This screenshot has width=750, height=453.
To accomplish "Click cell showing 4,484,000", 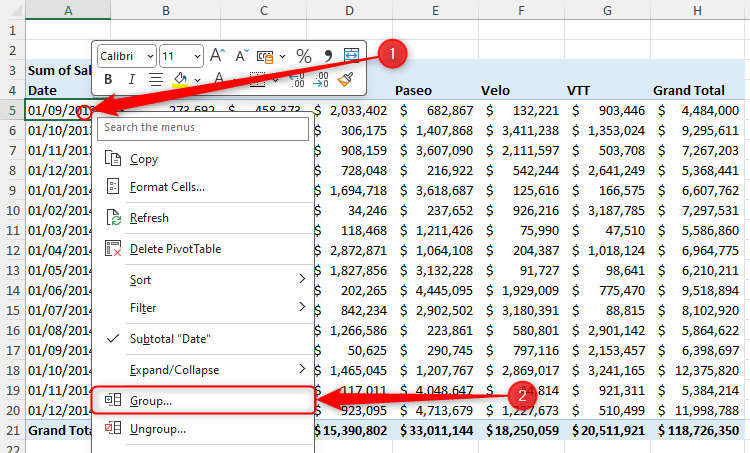I will tap(698, 110).
